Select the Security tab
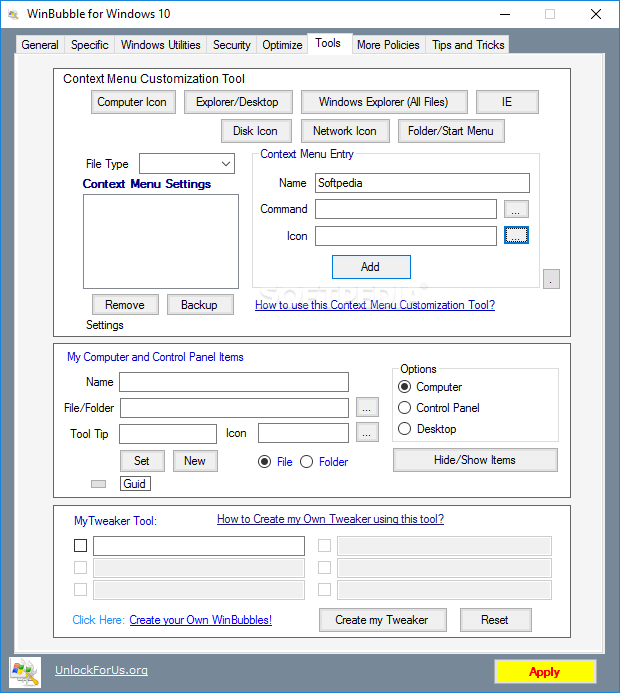The width and height of the screenshot is (620, 693). coord(232,45)
